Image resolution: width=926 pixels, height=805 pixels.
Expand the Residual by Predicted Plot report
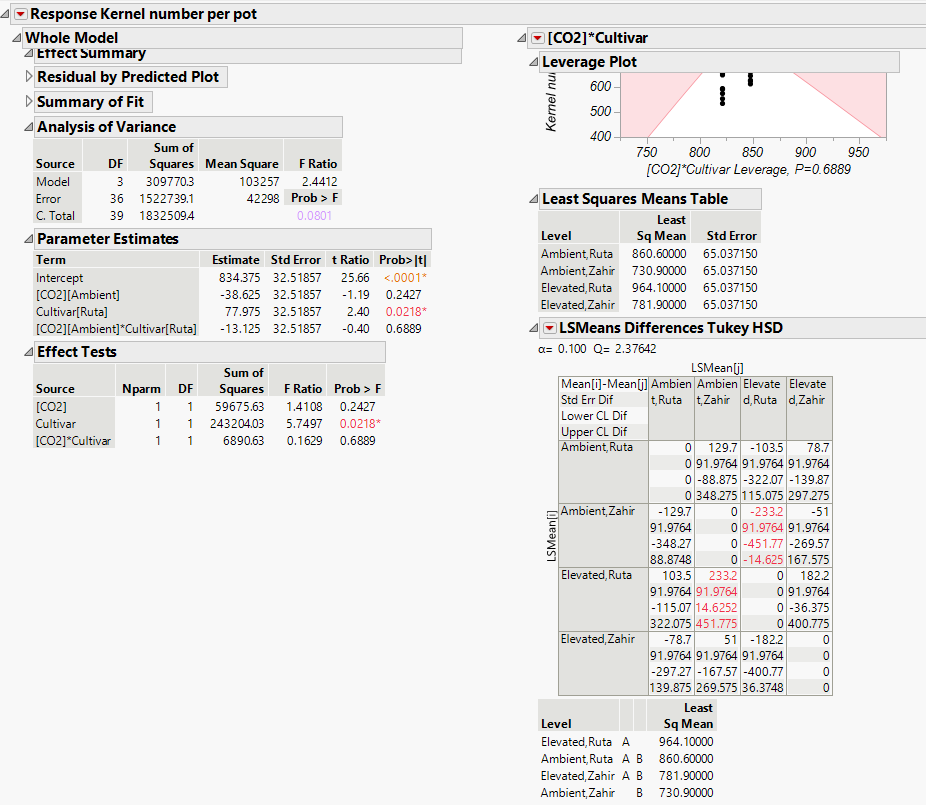[x=27, y=77]
